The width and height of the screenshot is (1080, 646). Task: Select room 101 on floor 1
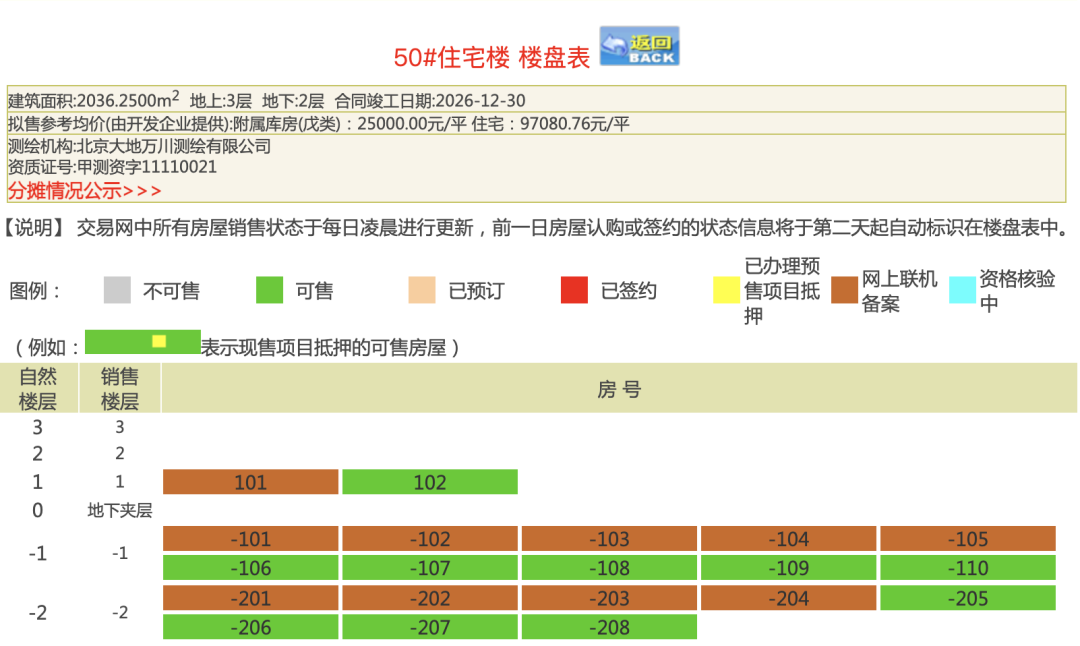point(250,482)
